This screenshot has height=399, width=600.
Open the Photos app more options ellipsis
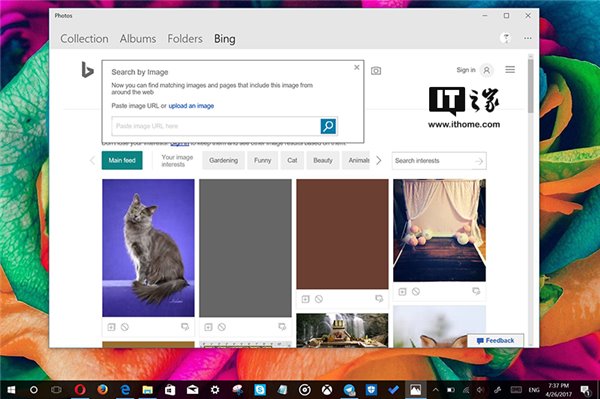[528, 38]
